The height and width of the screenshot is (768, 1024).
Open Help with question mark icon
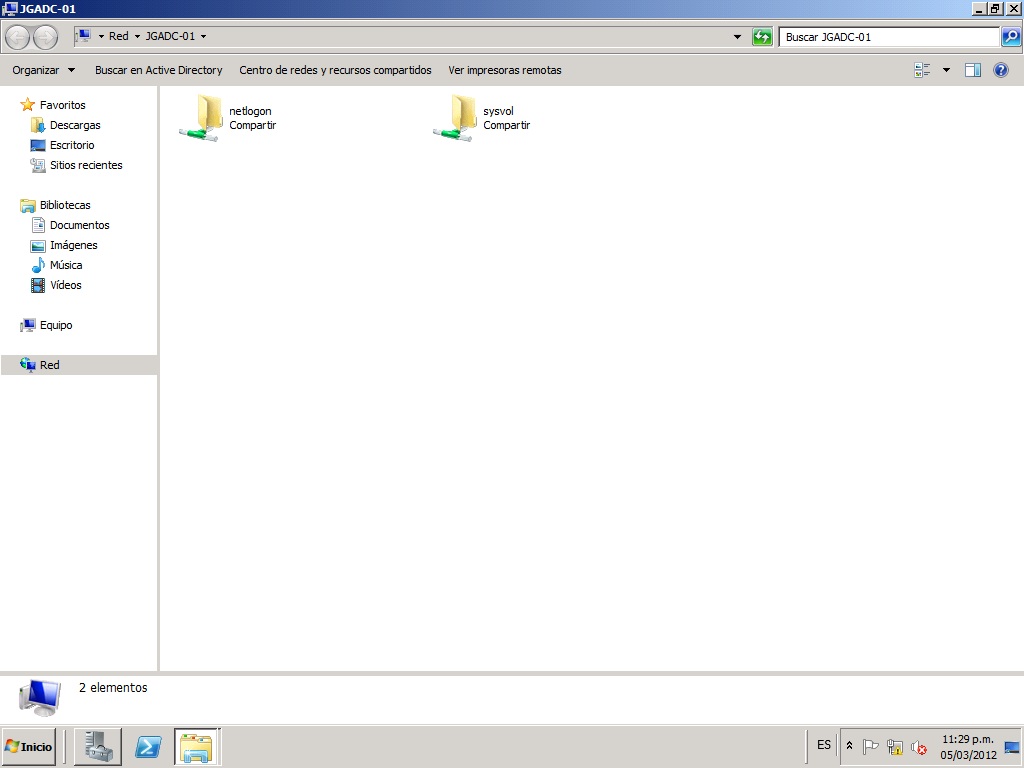click(x=1000, y=70)
